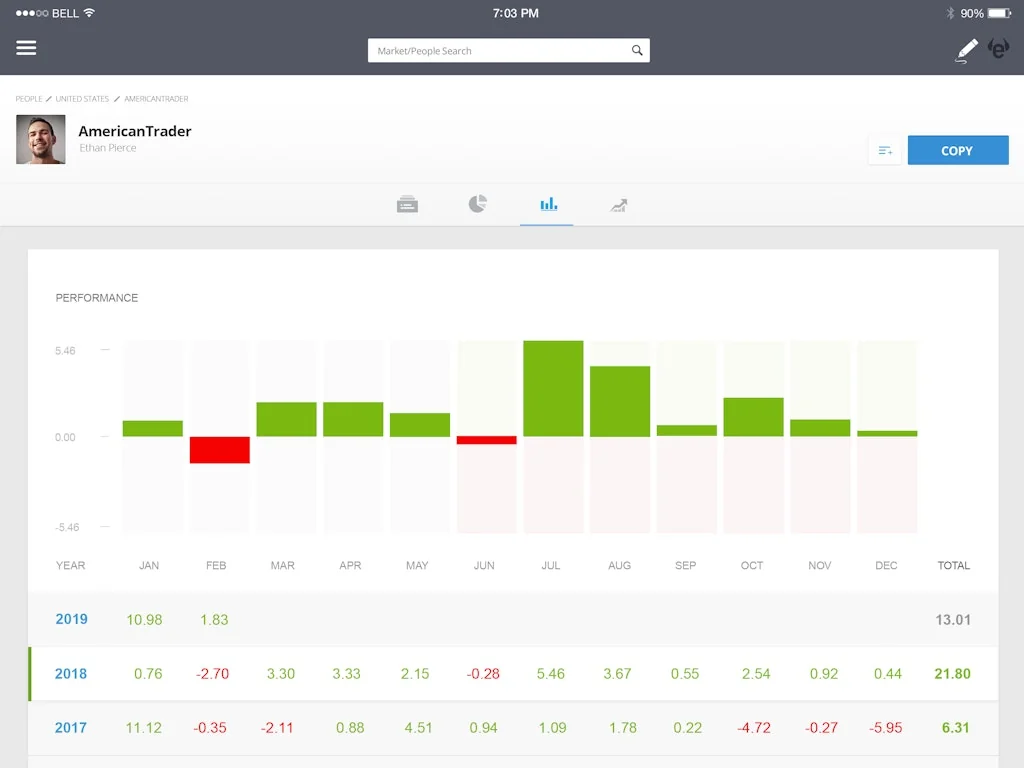Select the 2019 year row link

(70, 619)
